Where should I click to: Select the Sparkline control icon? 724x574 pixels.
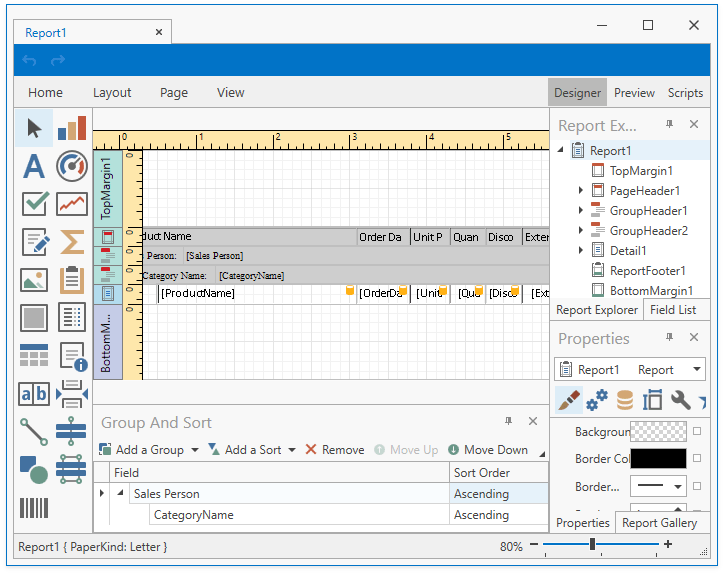[72, 204]
